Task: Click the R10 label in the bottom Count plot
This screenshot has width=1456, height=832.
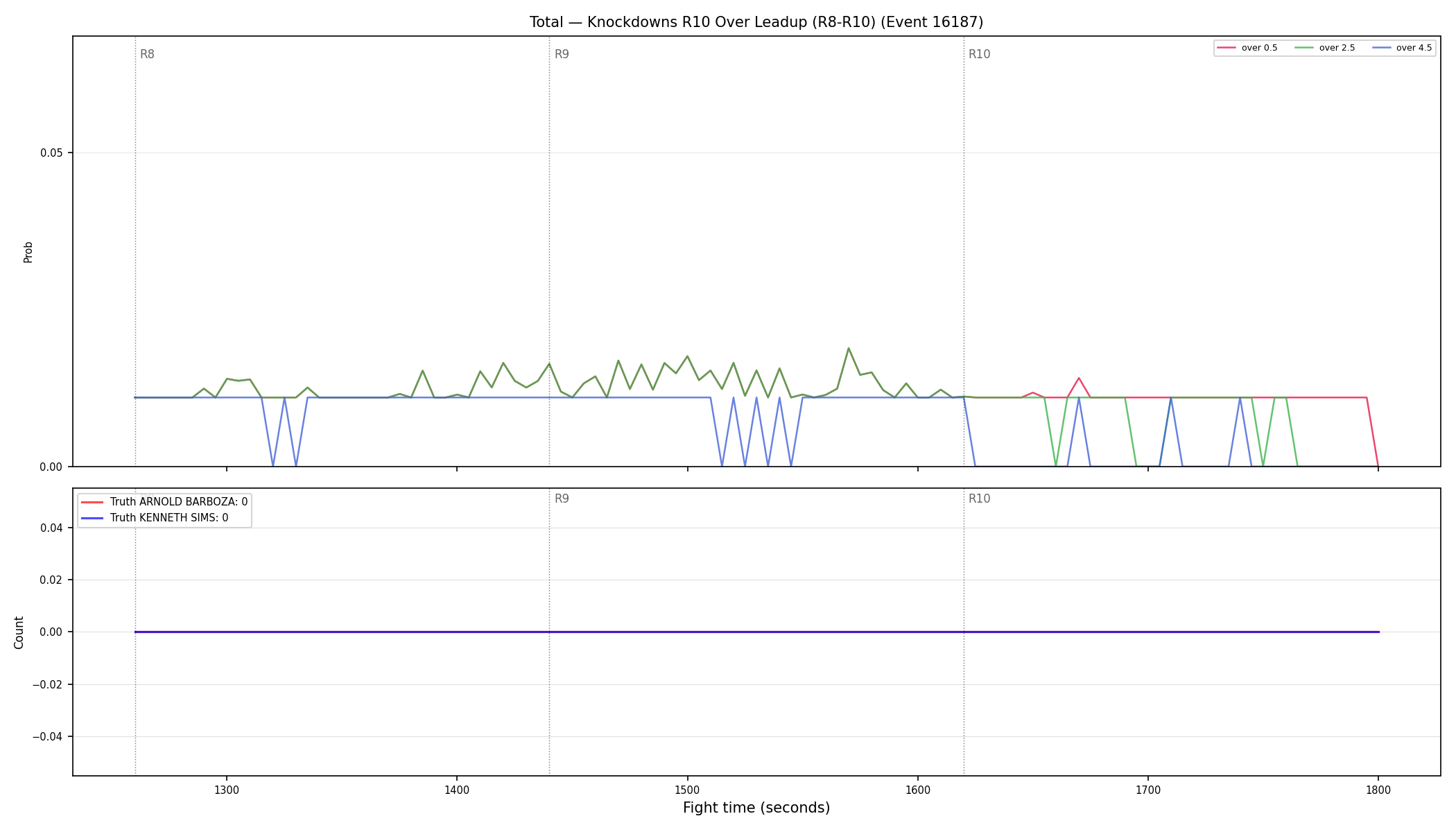Action: 979,499
